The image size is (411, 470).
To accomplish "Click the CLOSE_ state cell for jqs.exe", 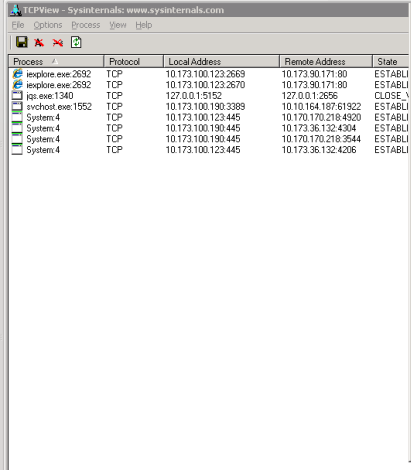I will (x=391, y=96).
